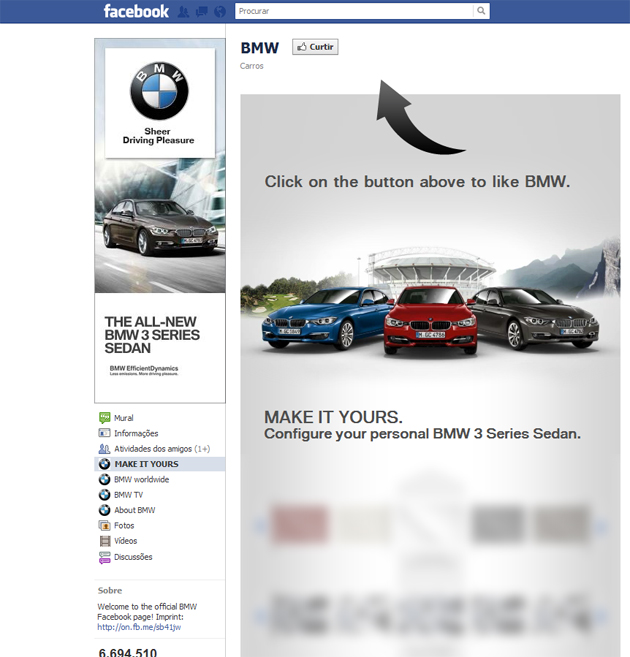Open the BMW page title
Screen dimensions: 630x657
260,48
